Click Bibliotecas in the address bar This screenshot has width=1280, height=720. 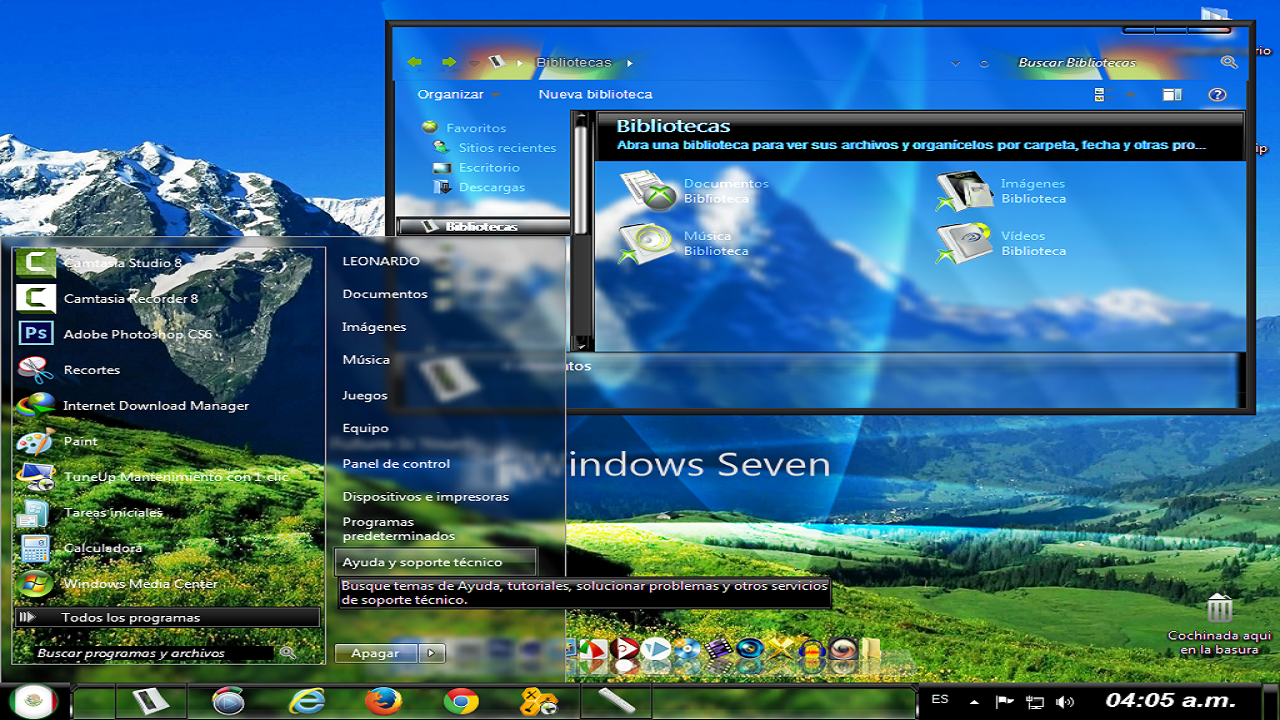click(574, 62)
